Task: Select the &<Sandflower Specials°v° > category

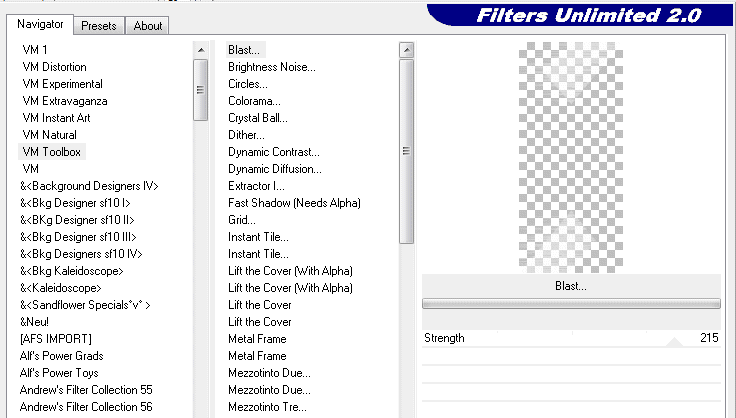Action: (x=85, y=305)
